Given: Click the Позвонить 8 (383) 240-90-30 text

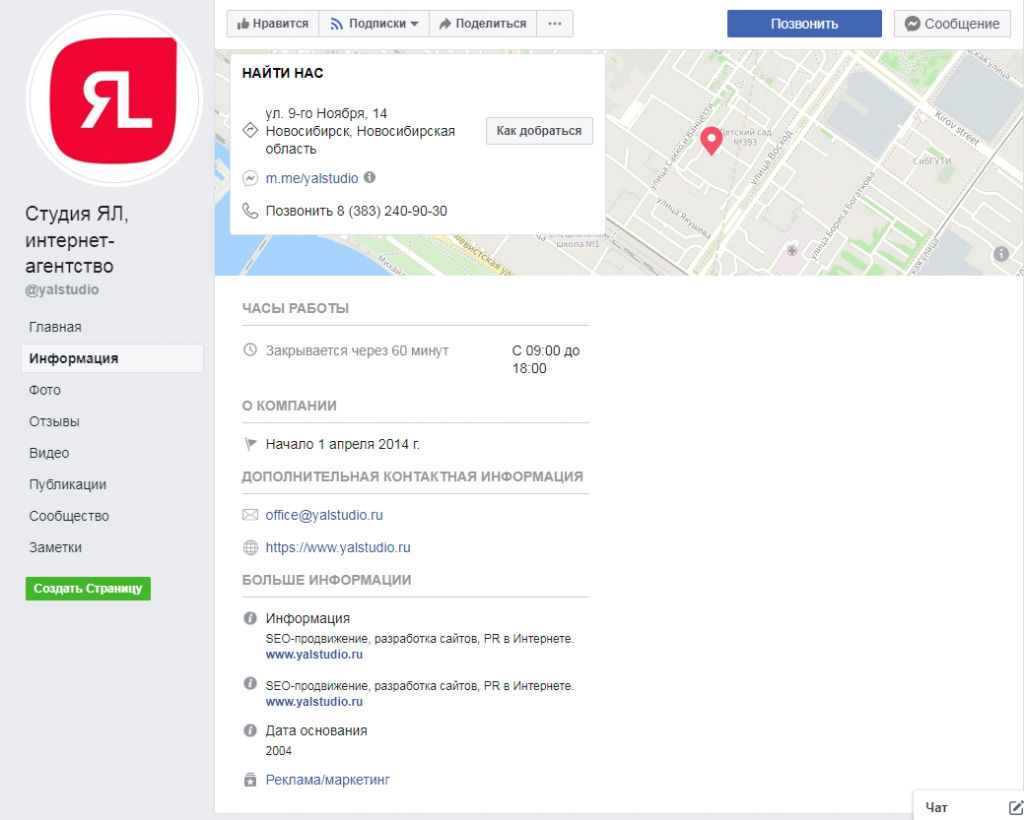Looking at the screenshot, I should pyautogui.click(x=356, y=211).
